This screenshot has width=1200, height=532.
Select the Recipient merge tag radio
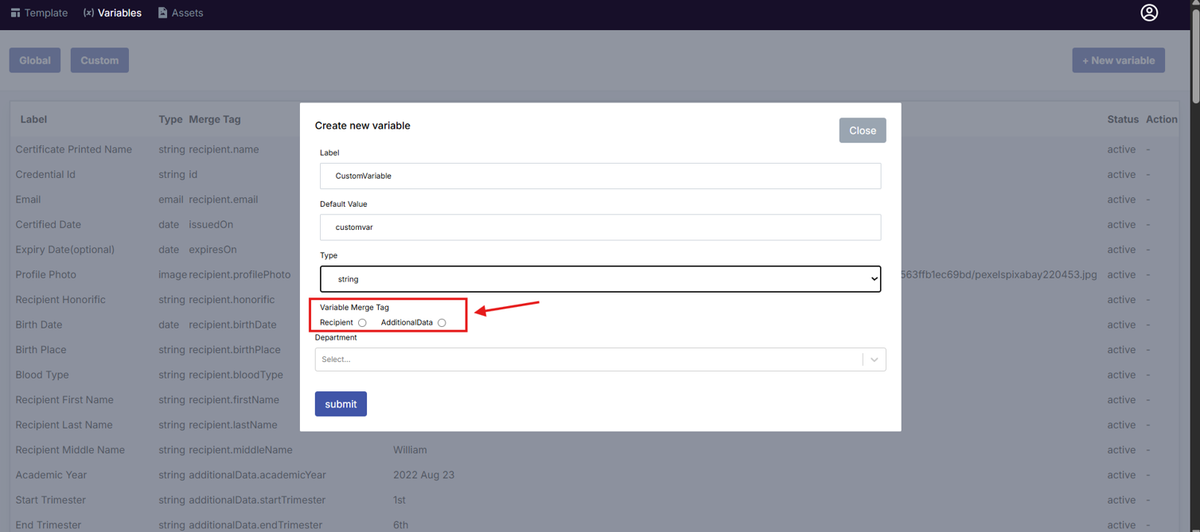coord(362,323)
